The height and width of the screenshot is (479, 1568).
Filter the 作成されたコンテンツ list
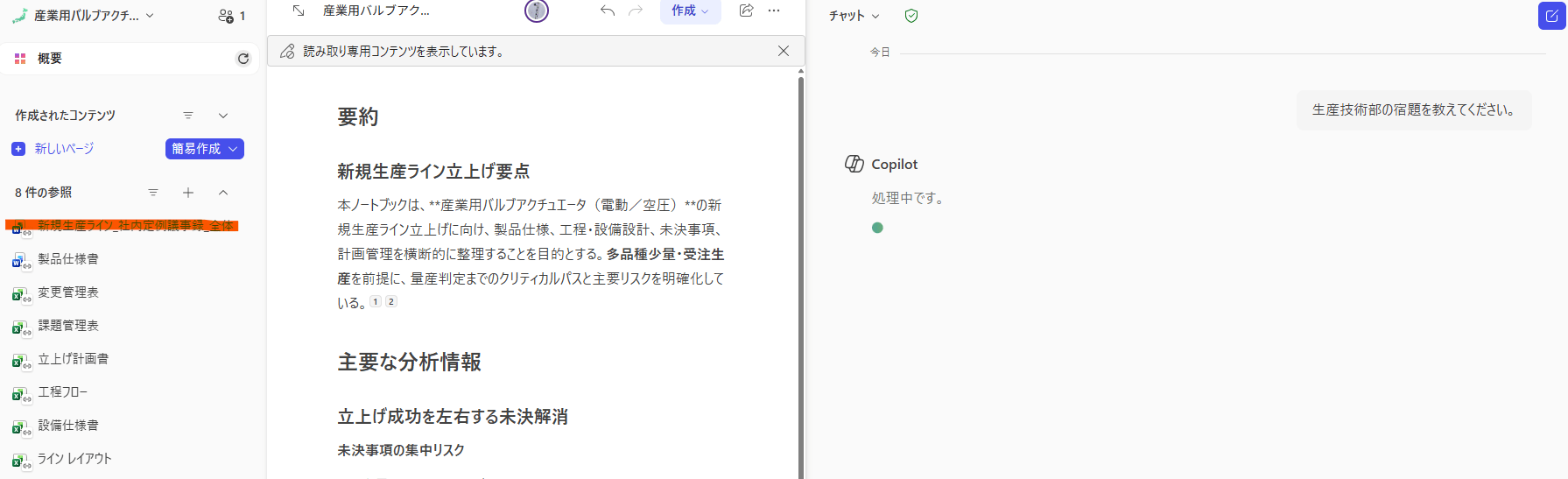coord(188,116)
